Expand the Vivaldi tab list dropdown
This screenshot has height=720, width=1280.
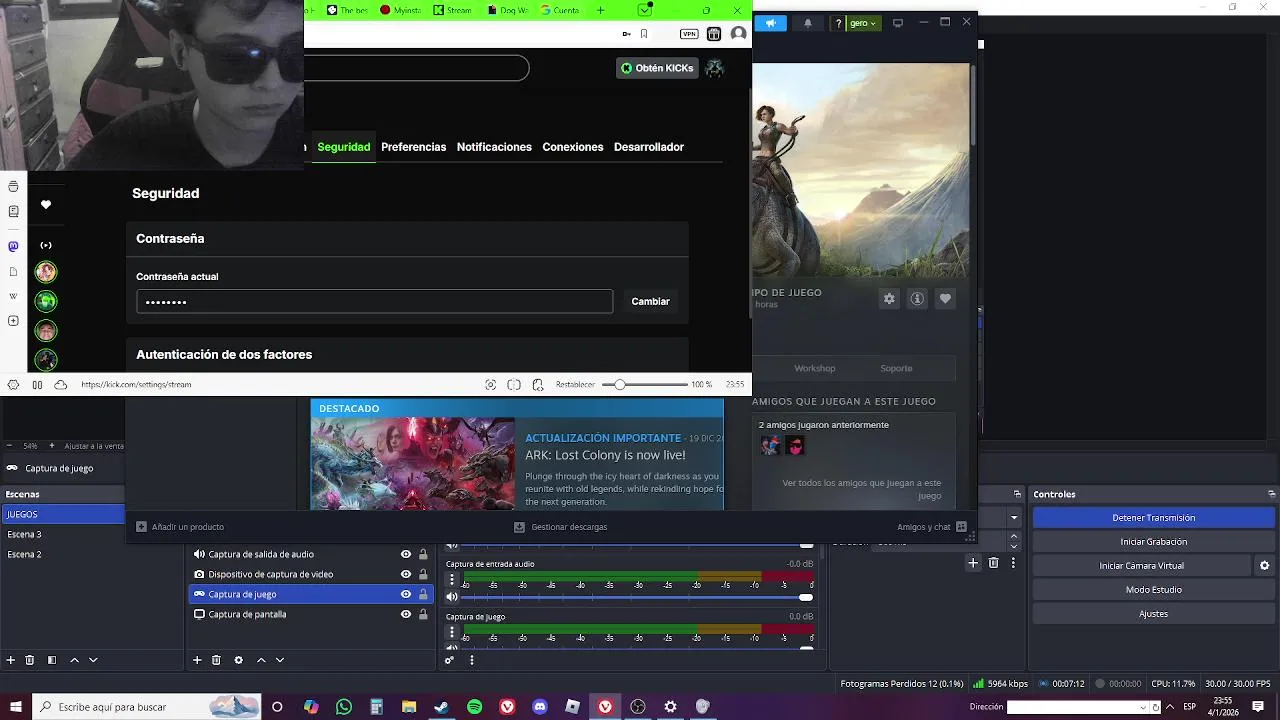645,9
